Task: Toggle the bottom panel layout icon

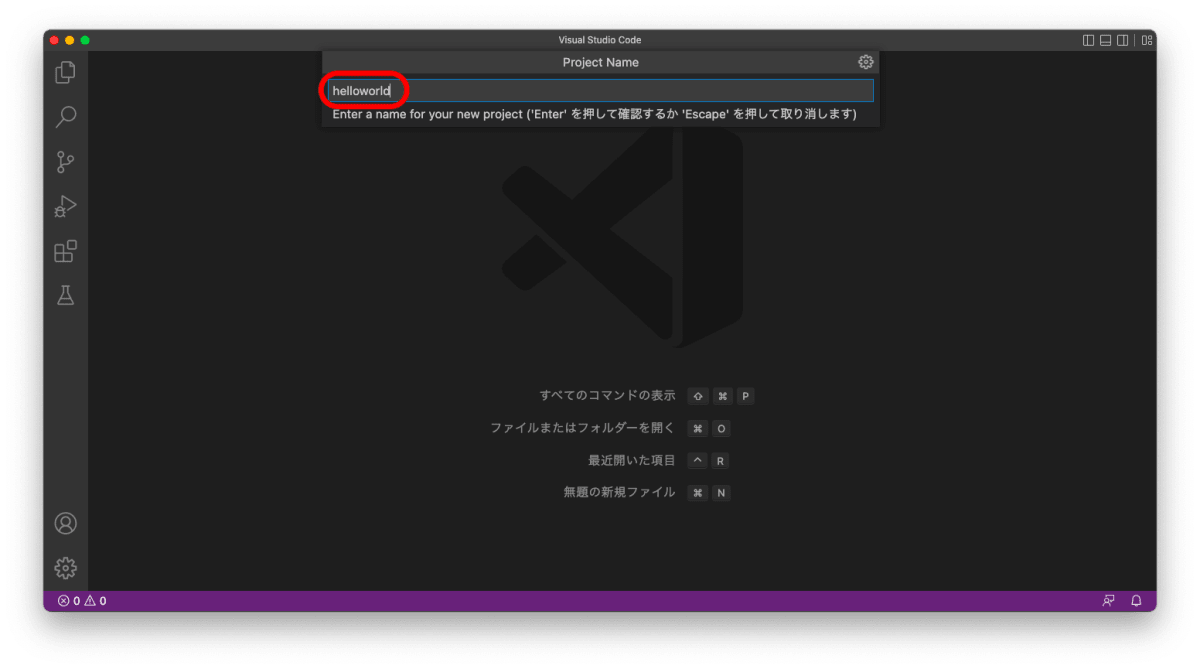Action: click(1105, 40)
